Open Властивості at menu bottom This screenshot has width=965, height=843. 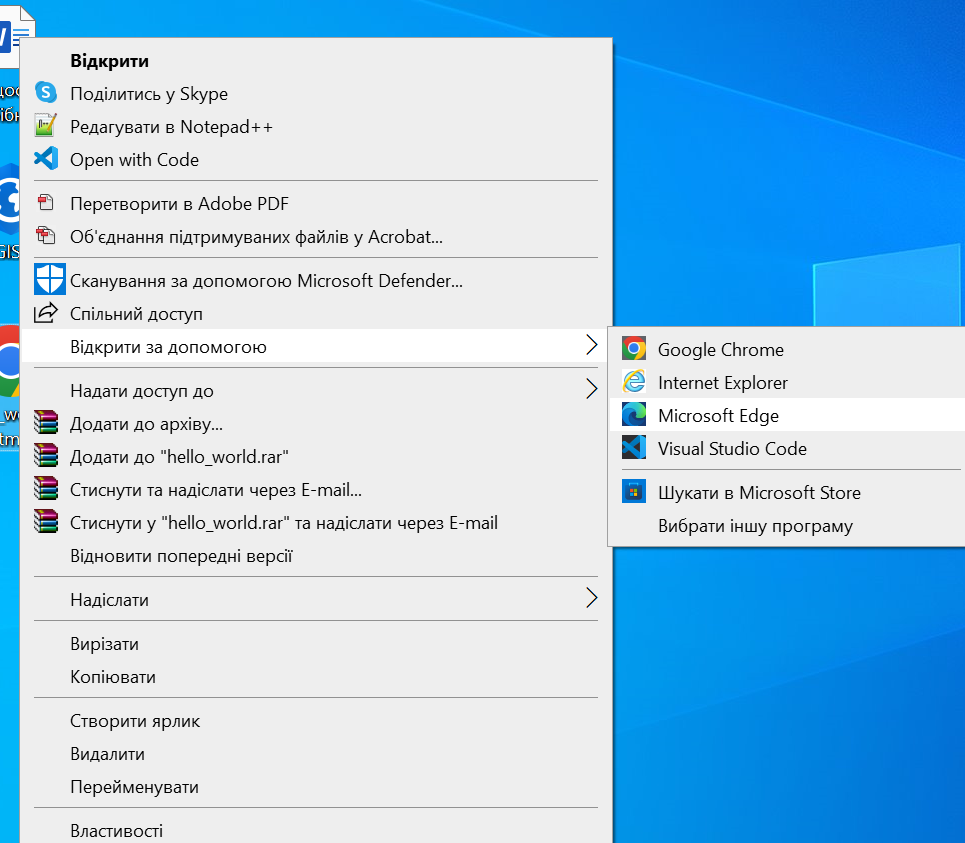click(317, 830)
